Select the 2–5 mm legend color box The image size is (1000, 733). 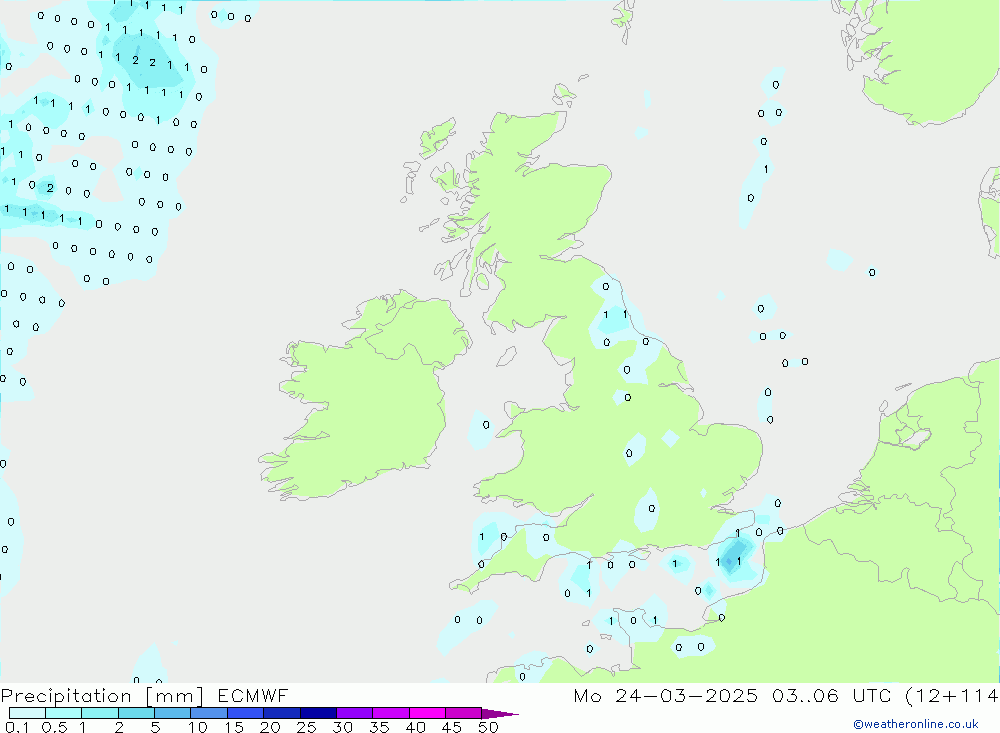[136, 713]
